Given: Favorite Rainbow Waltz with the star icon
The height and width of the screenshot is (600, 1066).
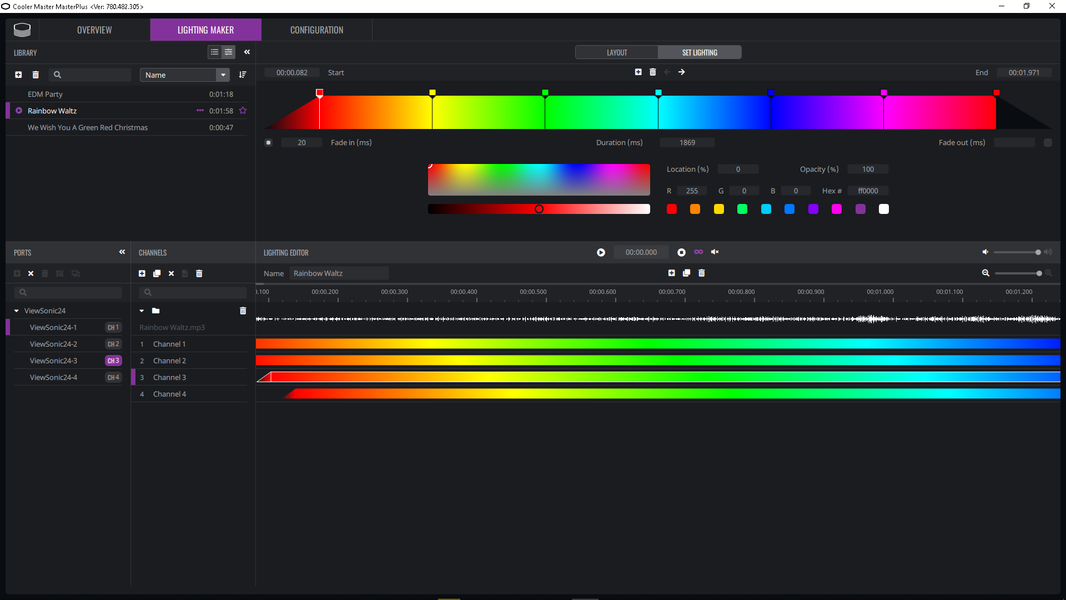Looking at the screenshot, I should (x=243, y=111).
